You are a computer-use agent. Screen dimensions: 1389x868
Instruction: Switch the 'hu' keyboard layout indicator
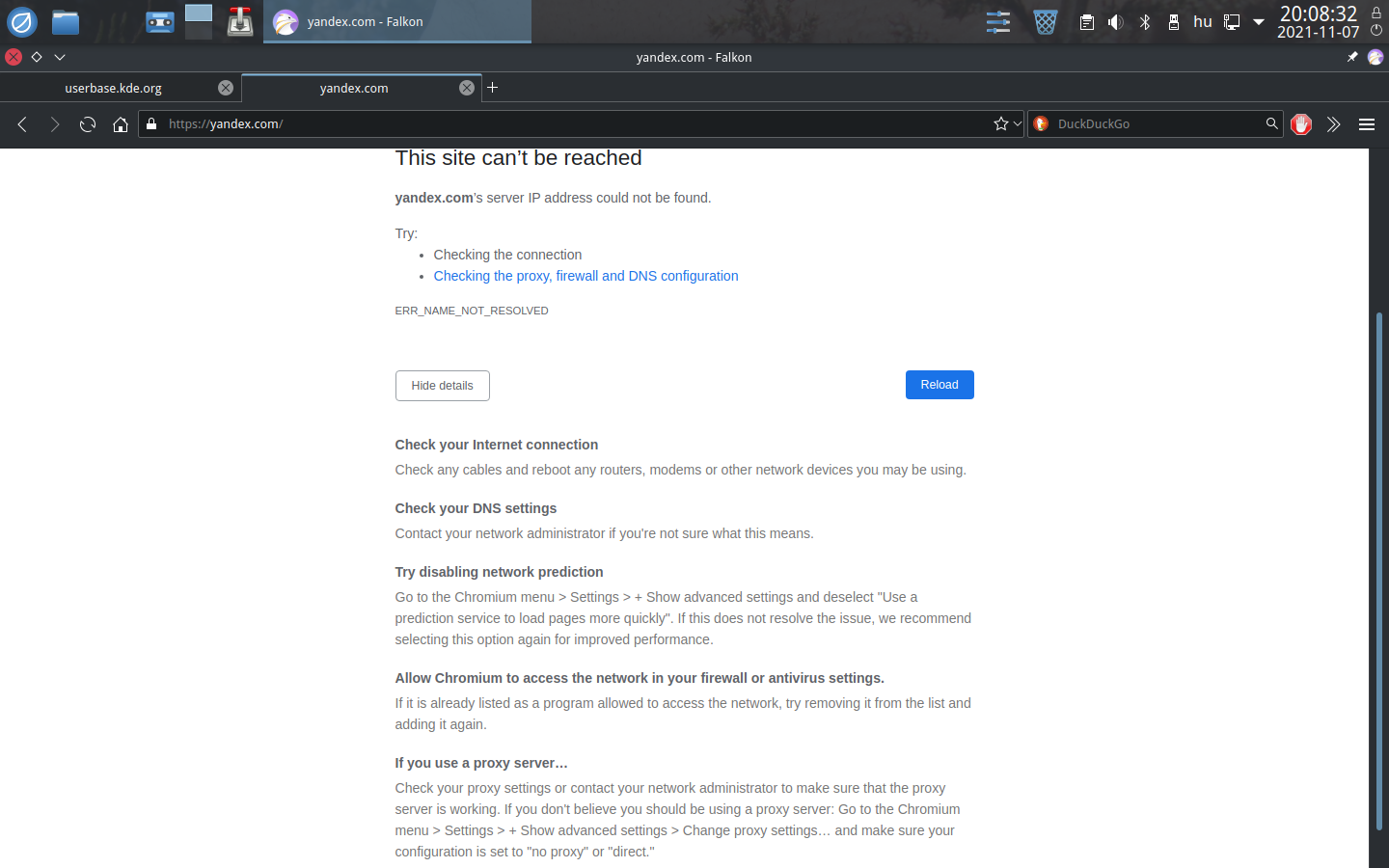tap(1203, 21)
